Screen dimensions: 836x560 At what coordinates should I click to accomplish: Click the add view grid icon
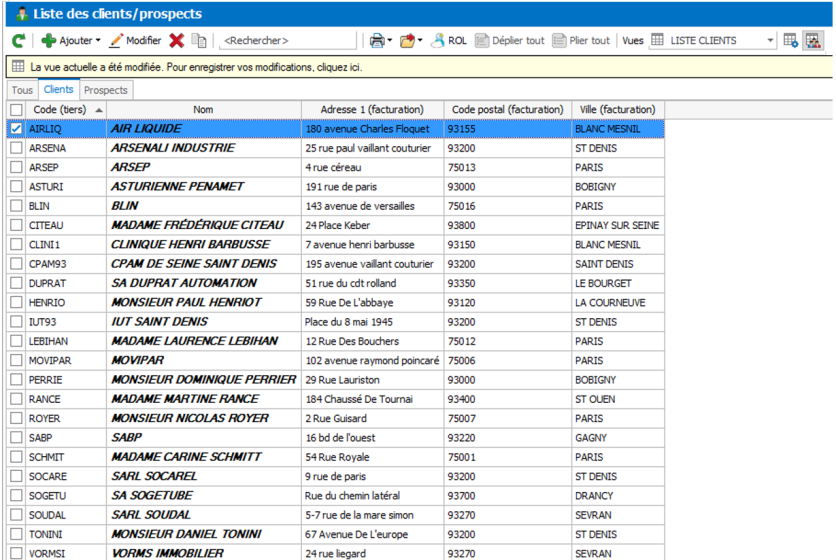coord(790,41)
